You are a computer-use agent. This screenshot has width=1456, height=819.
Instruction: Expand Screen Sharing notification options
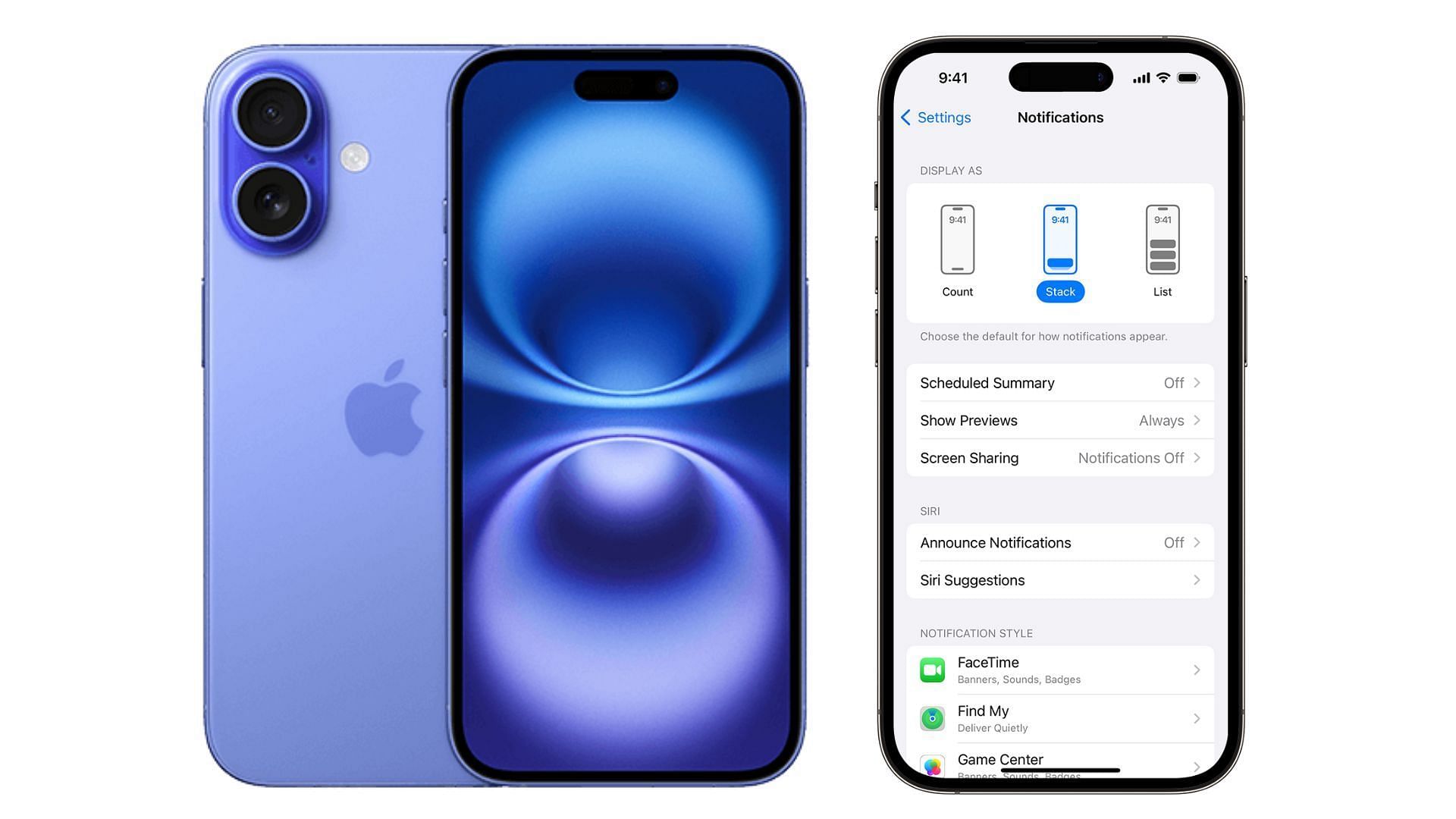1060,458
